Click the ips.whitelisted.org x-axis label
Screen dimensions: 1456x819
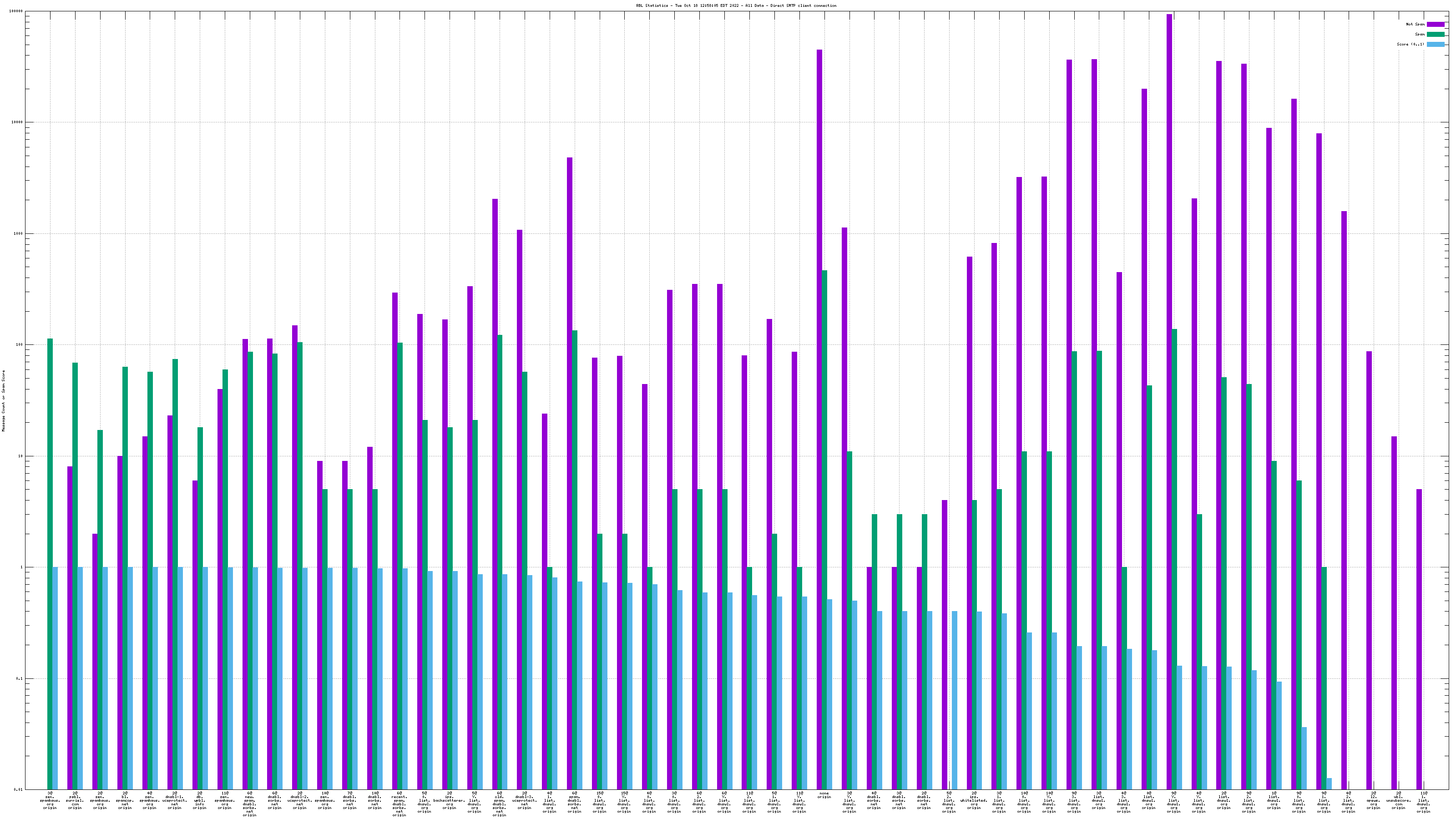click(974, 800)
